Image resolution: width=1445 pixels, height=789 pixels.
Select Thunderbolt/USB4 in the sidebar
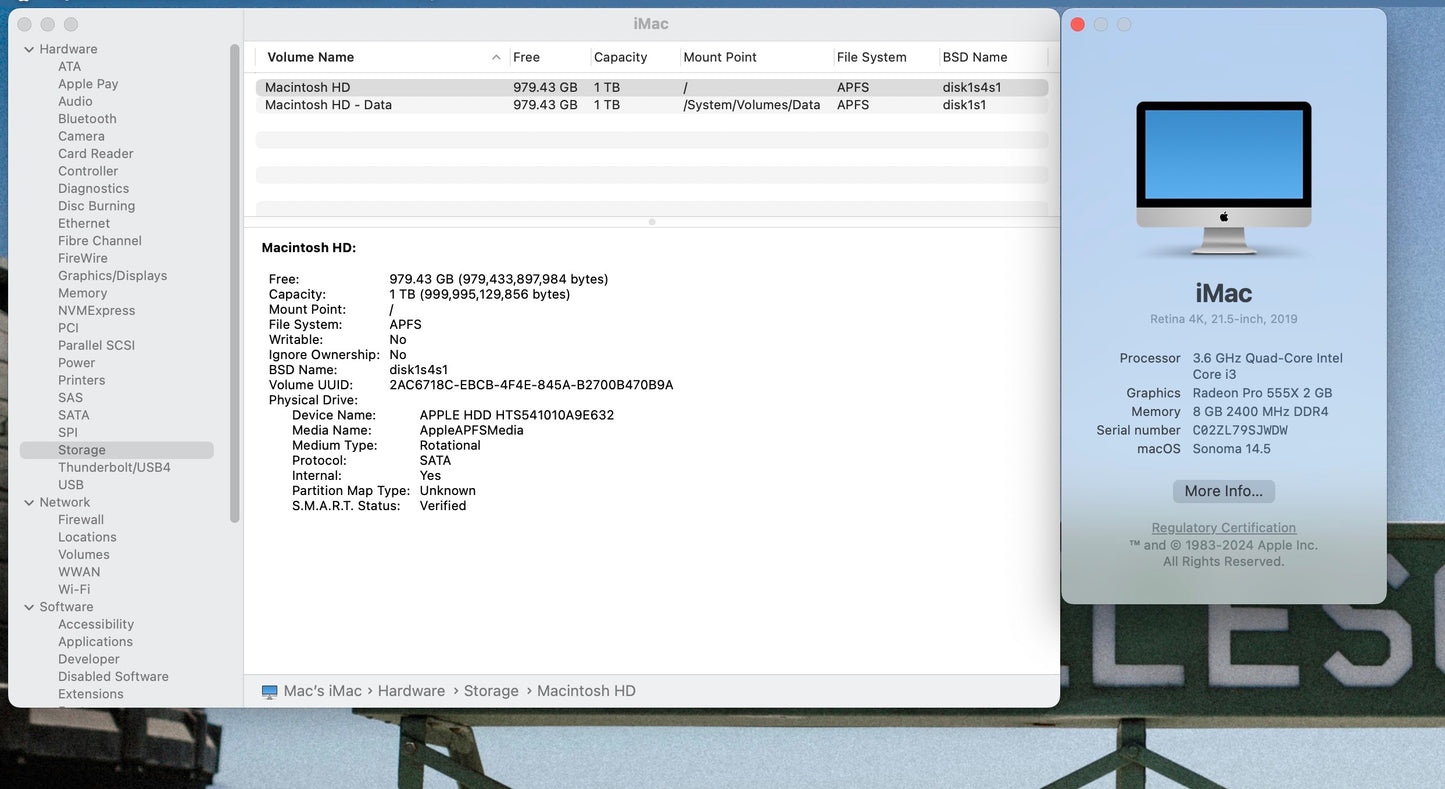coord(113,466)
